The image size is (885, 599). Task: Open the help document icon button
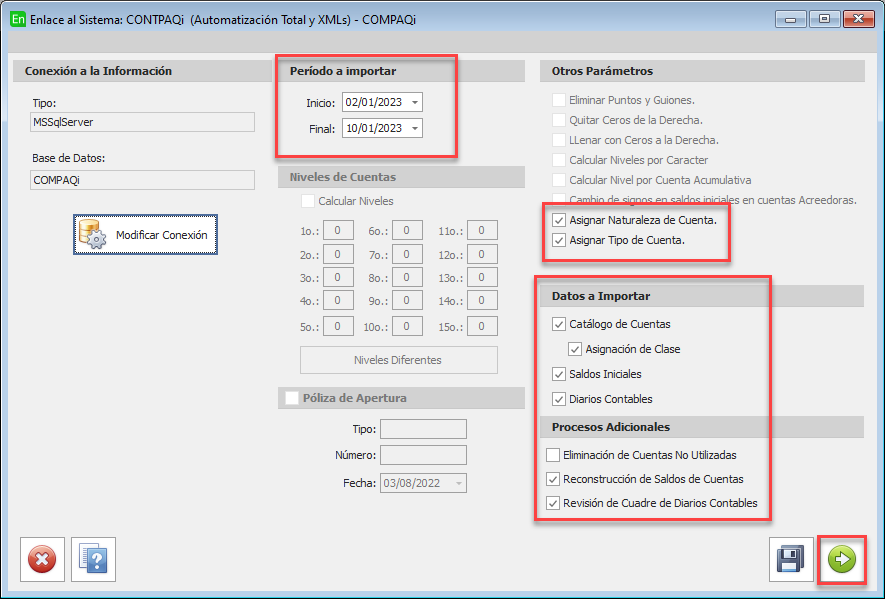pyautogui.click(x=94, y=559)
